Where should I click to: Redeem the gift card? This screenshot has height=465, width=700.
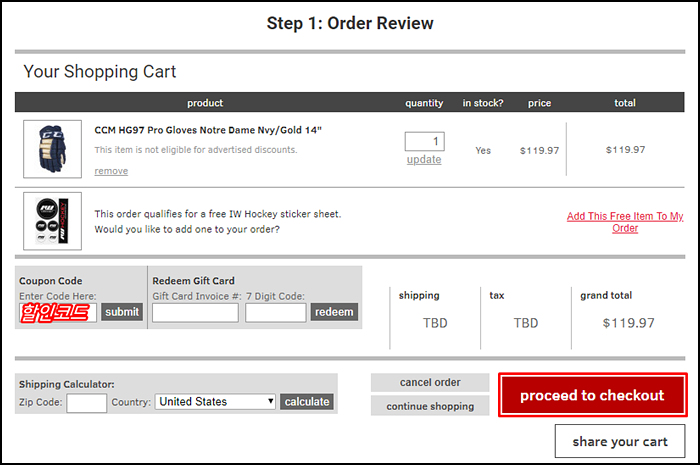[x=334, y=312]
